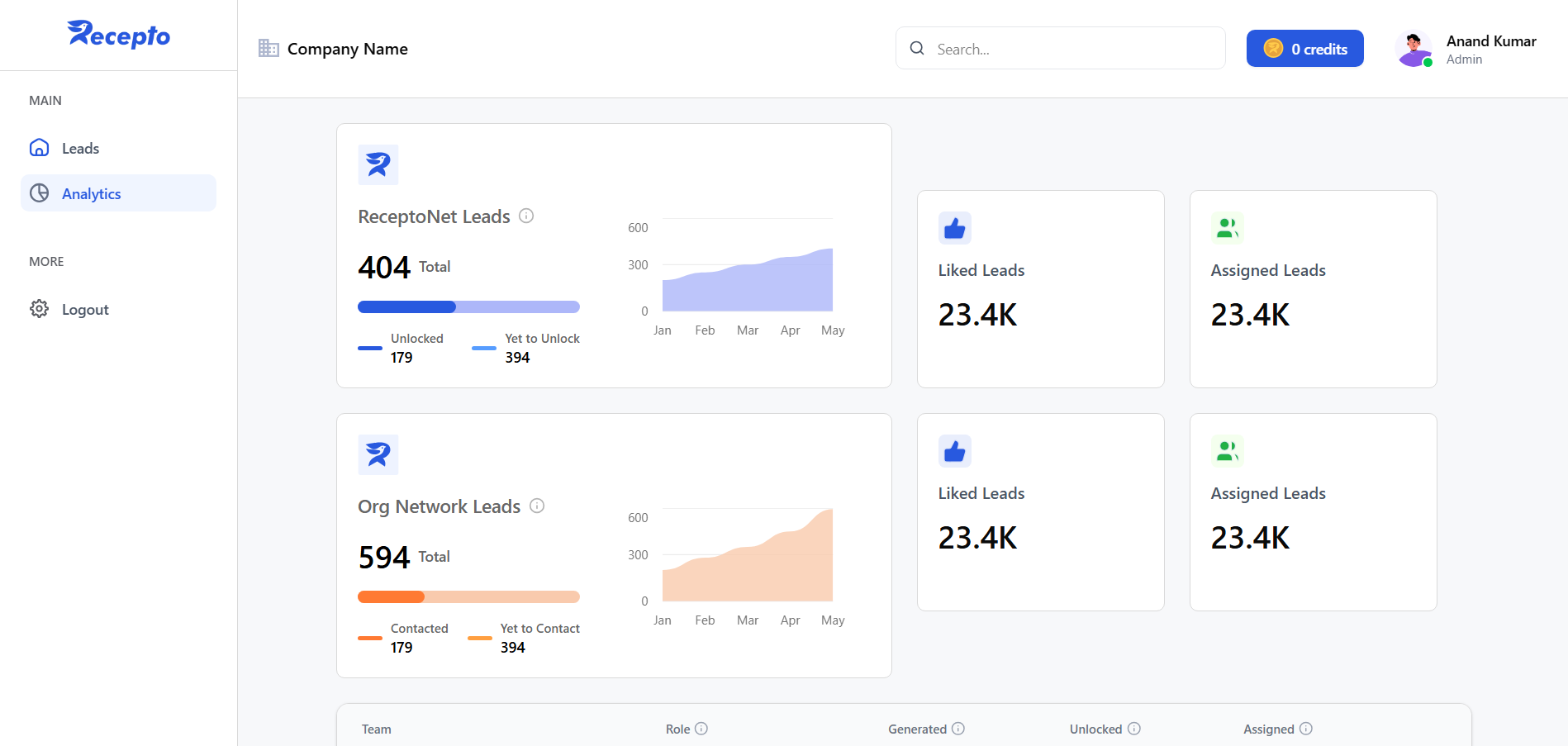The image size is (1568, 746).
Task: Open the Leads section from the sidebar
Action: (79, 148)
